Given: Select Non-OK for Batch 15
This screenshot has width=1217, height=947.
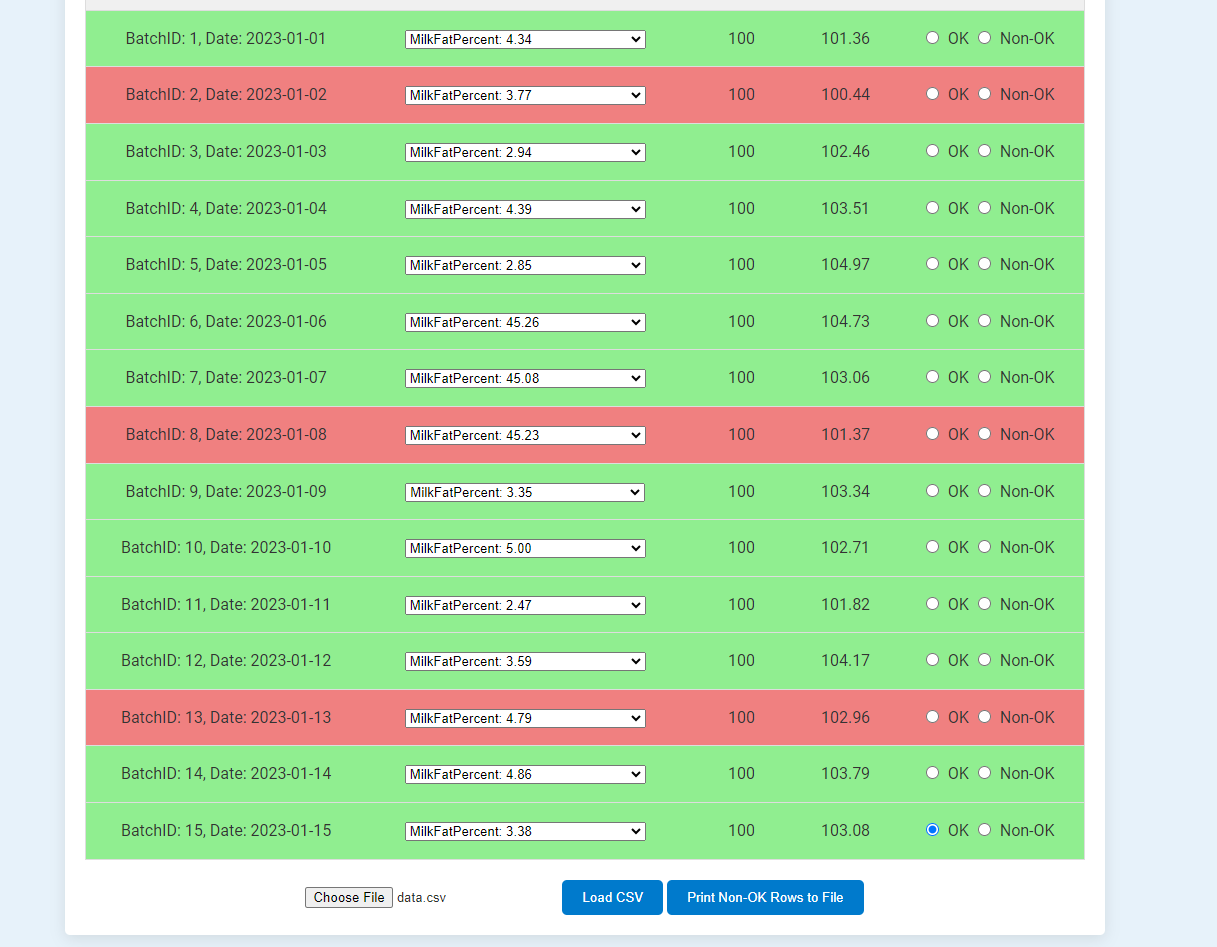Looking at the screenshot, I should (984, 830).
